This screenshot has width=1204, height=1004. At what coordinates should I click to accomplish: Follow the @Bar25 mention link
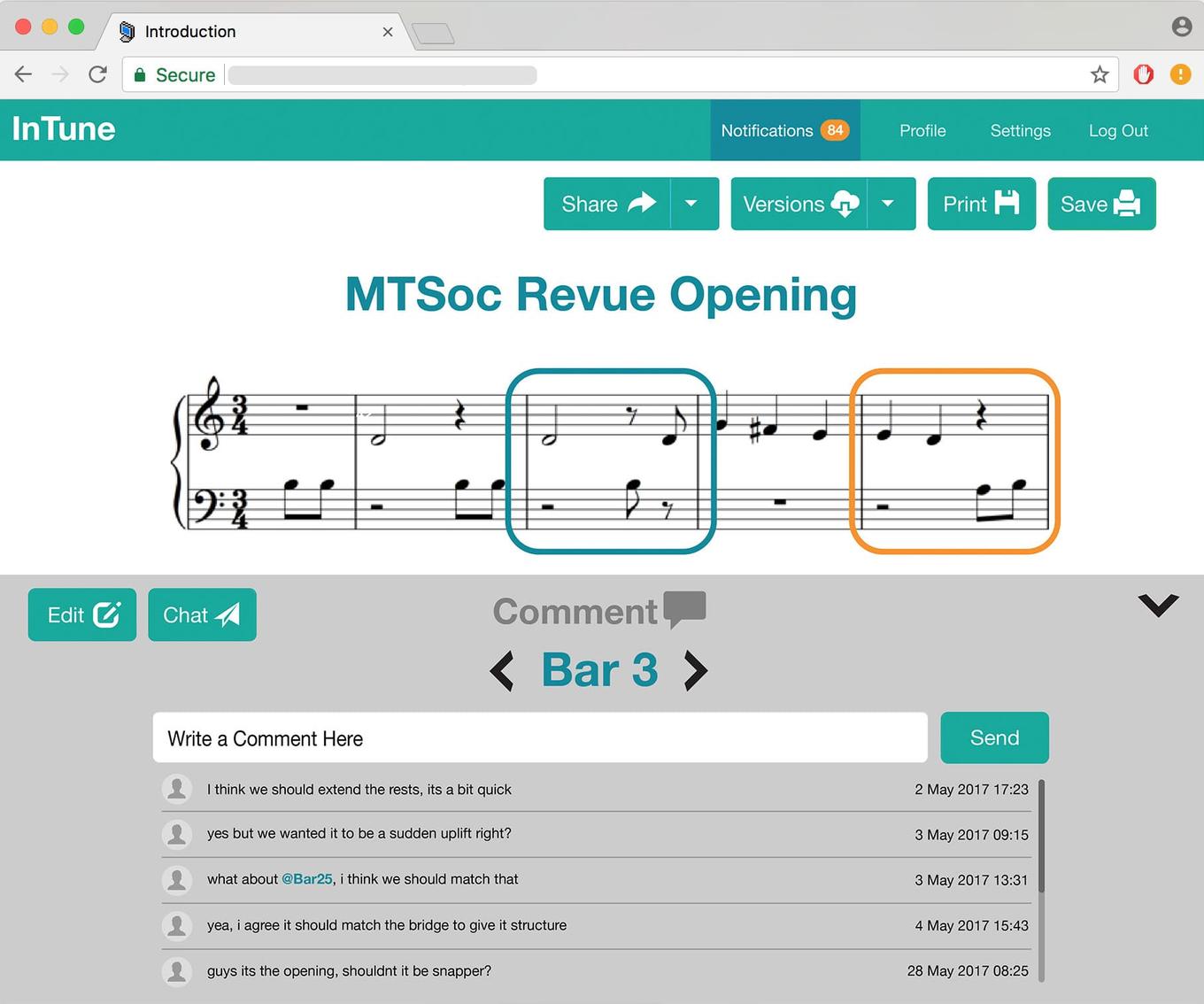click(x=306, y=879)
